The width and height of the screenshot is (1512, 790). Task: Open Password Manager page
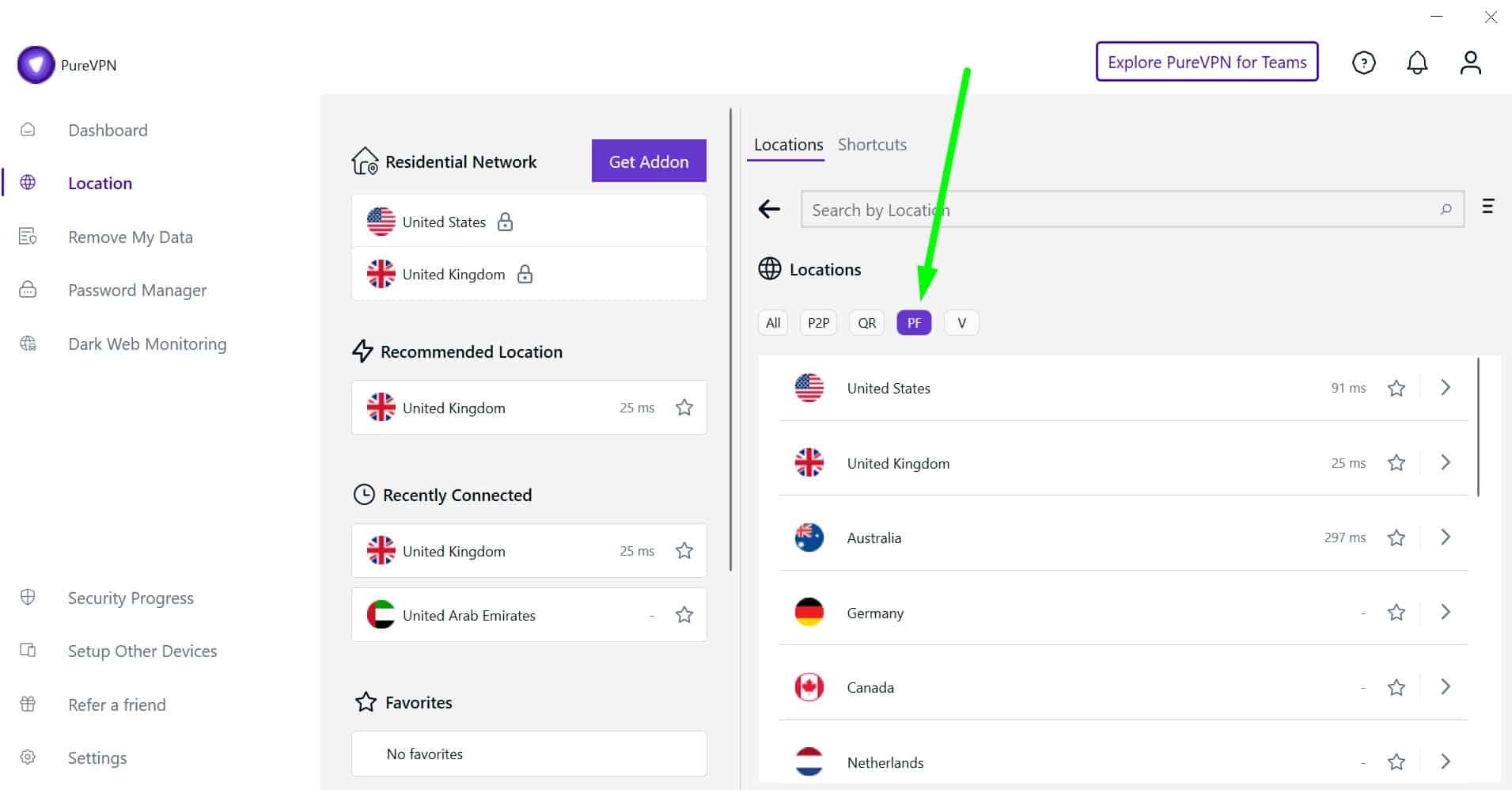pyautogui.click(x=137, y=290)
